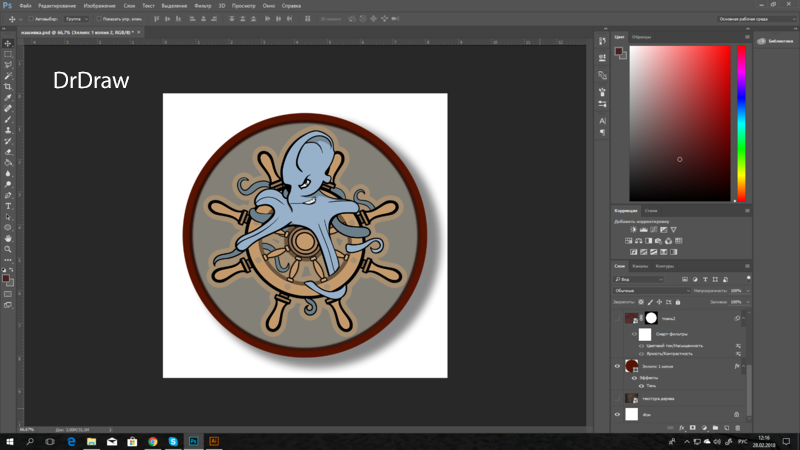
Task: Select the Brush tool
Action: 8,119
